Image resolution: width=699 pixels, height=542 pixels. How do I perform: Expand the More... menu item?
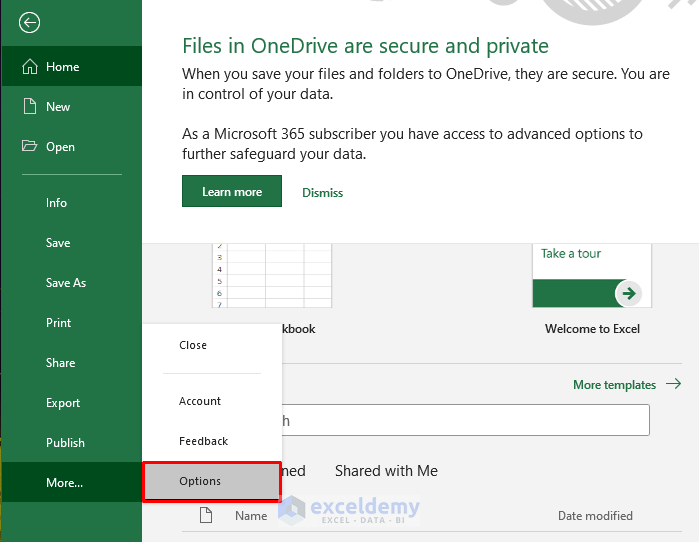tap(64, 483)
